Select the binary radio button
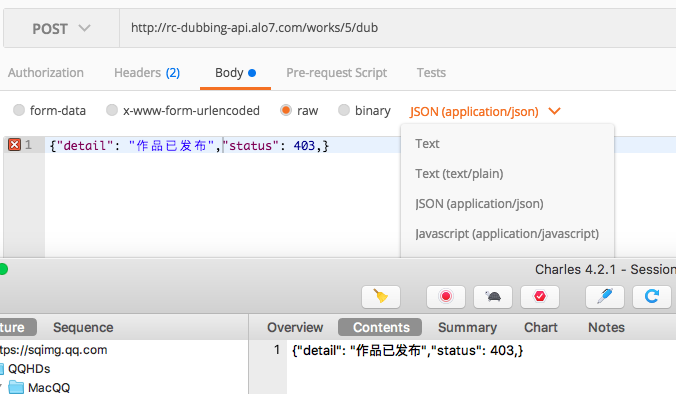This screenshot has height=394, width=676. click(344, 110)
